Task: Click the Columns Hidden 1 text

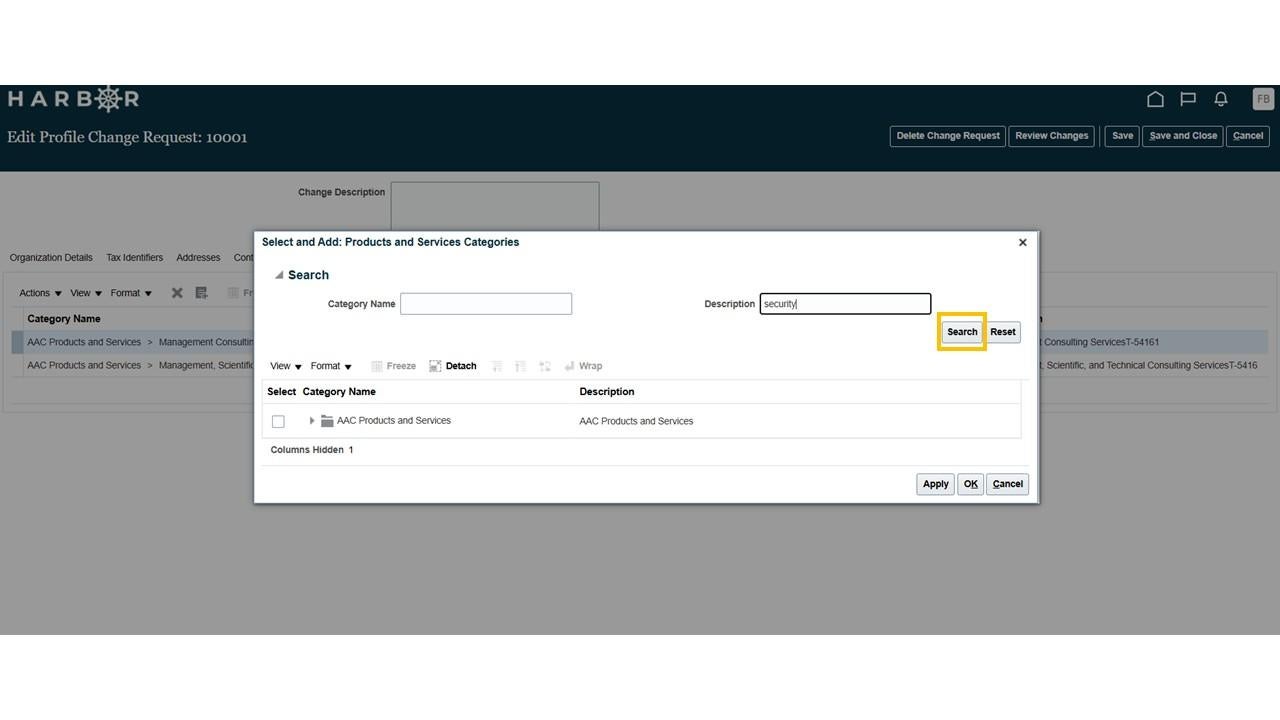Action: tap(312, 450)
